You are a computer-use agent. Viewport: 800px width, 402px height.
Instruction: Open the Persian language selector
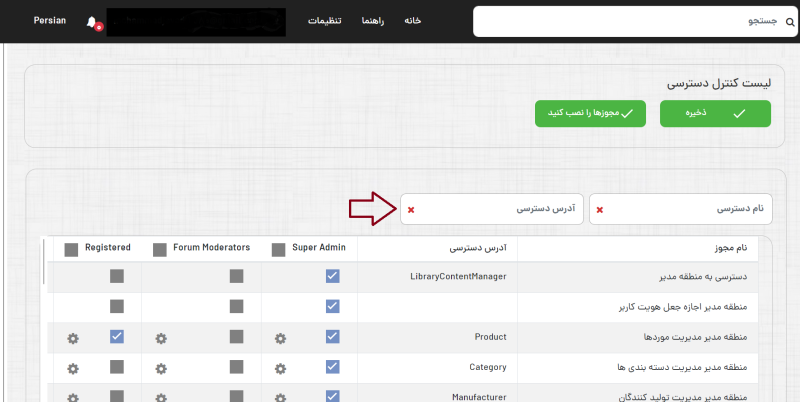click(x=49, y=21)
